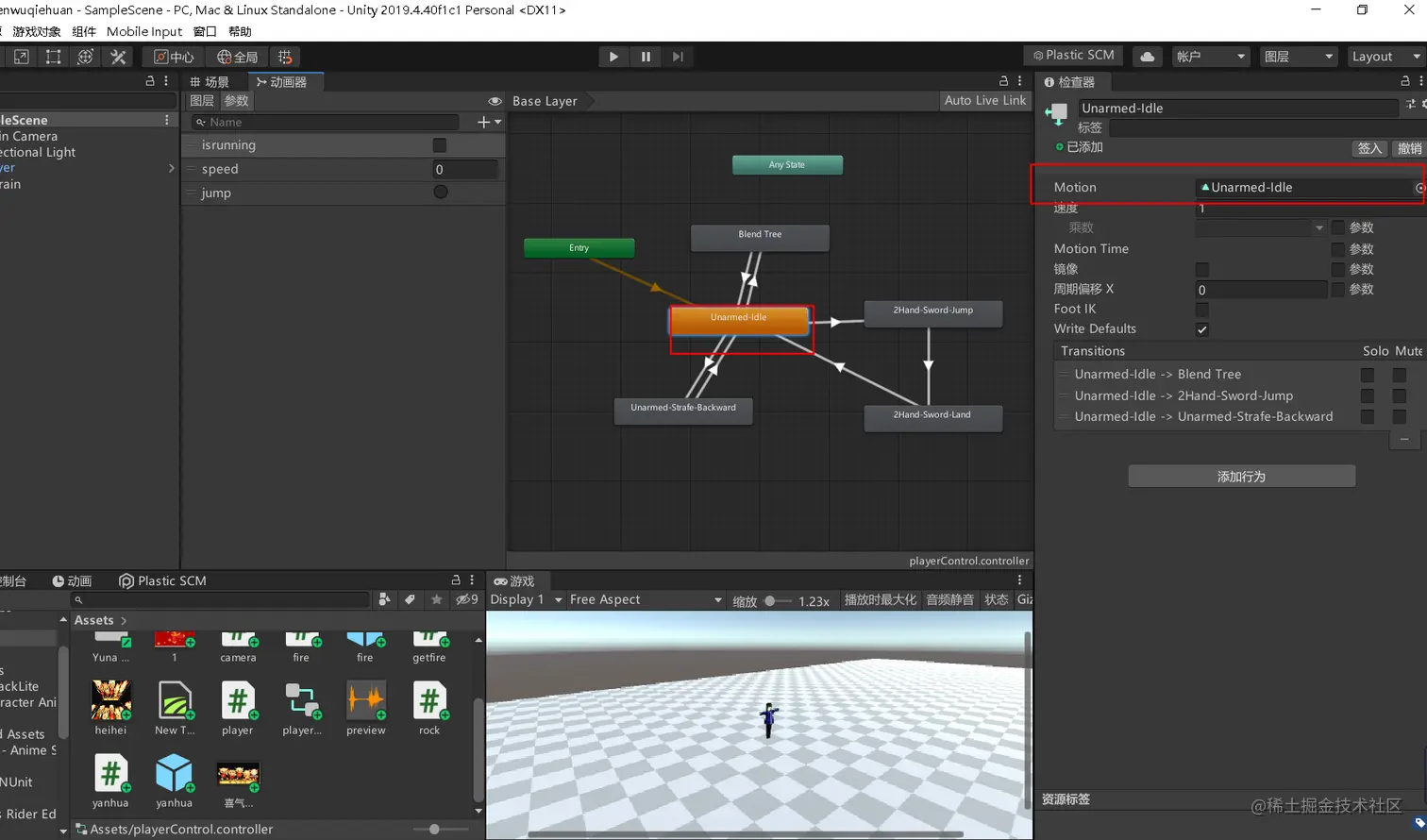Open the state preset settings icon
The image size is (1427, 840).
(1411, 105)
